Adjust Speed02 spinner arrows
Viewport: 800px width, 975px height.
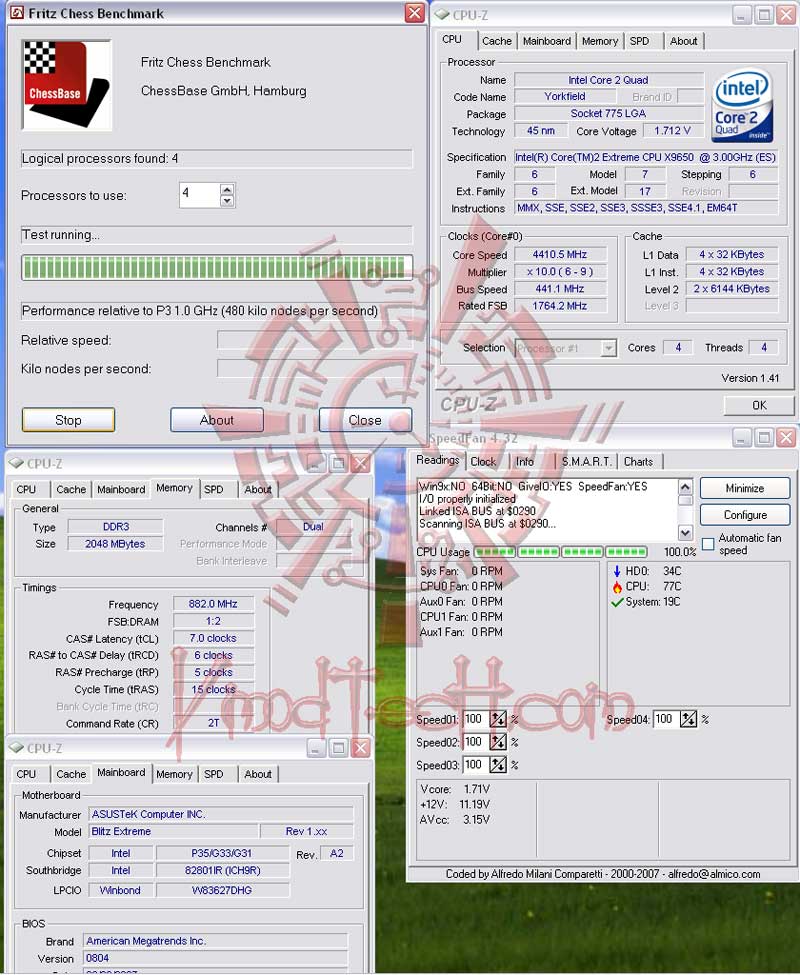(x=497, y=742)
